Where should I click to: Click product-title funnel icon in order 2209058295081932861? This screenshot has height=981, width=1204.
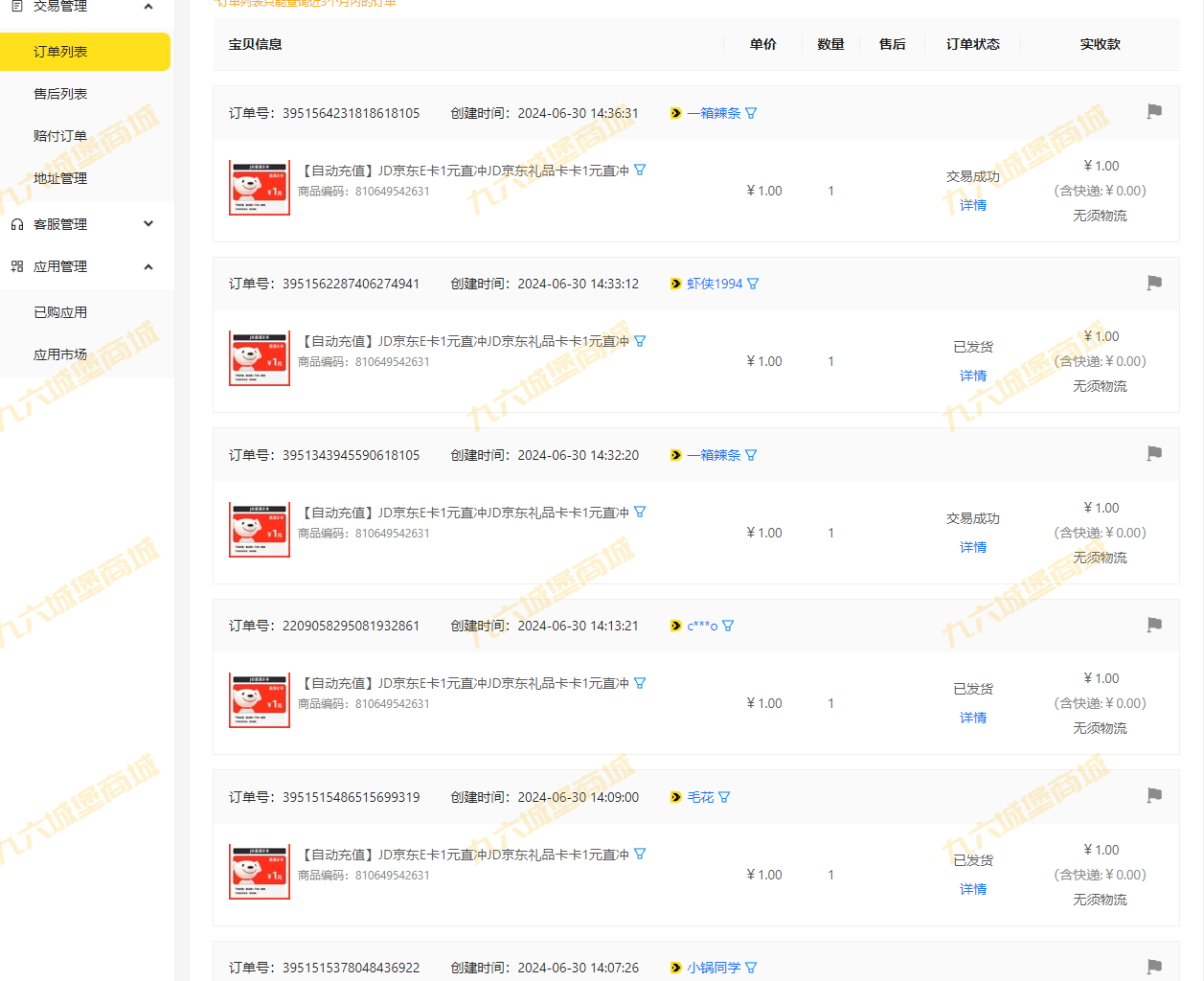640,683
